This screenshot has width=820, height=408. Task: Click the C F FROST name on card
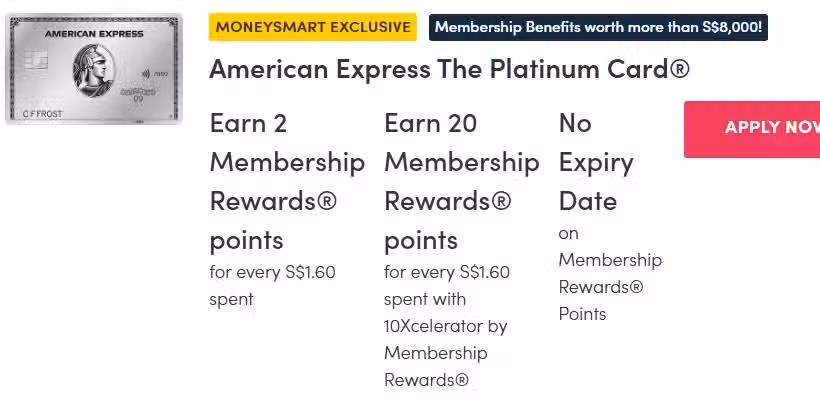coord(42,114)
